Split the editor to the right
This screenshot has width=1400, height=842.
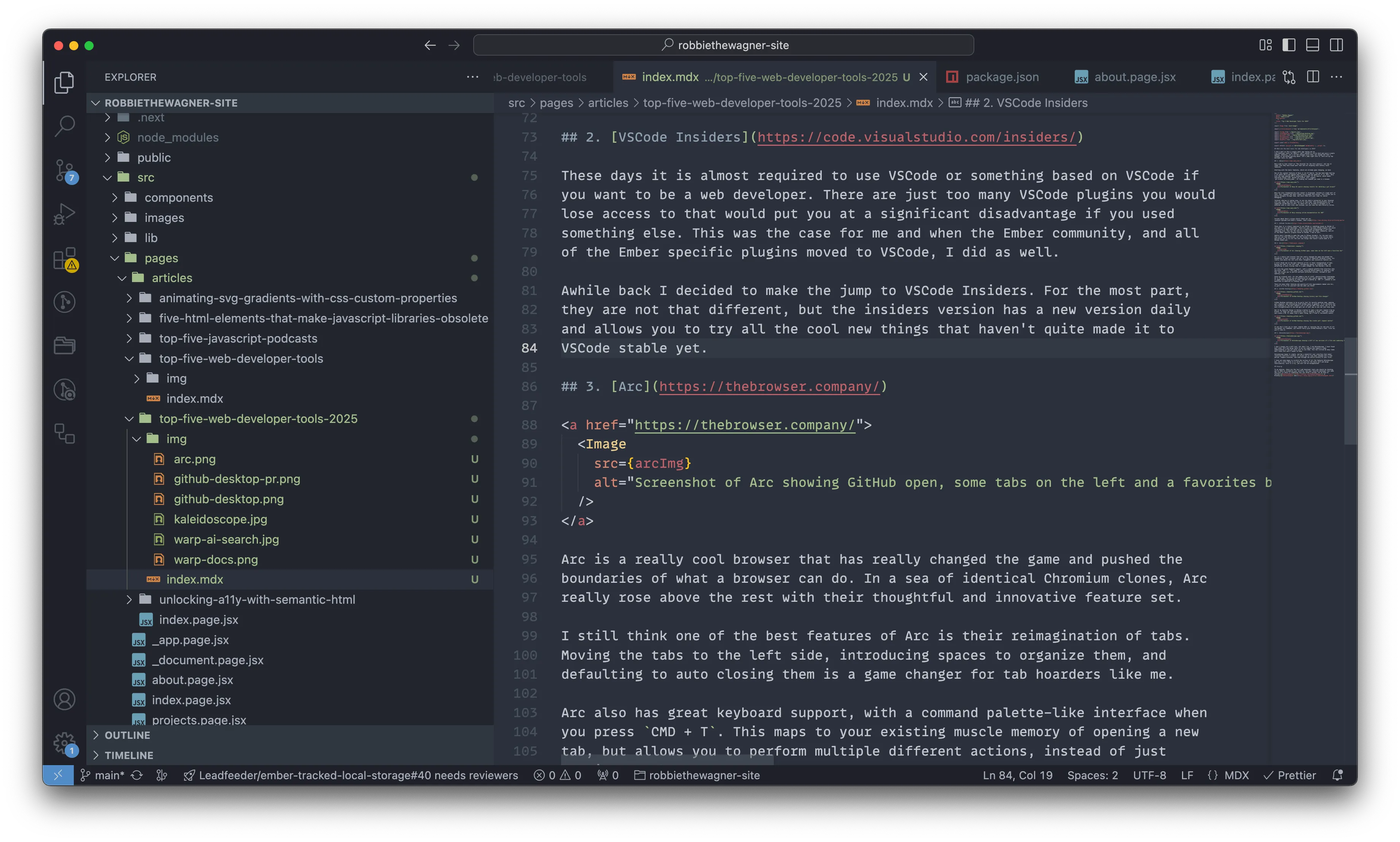coord(1312,77)
